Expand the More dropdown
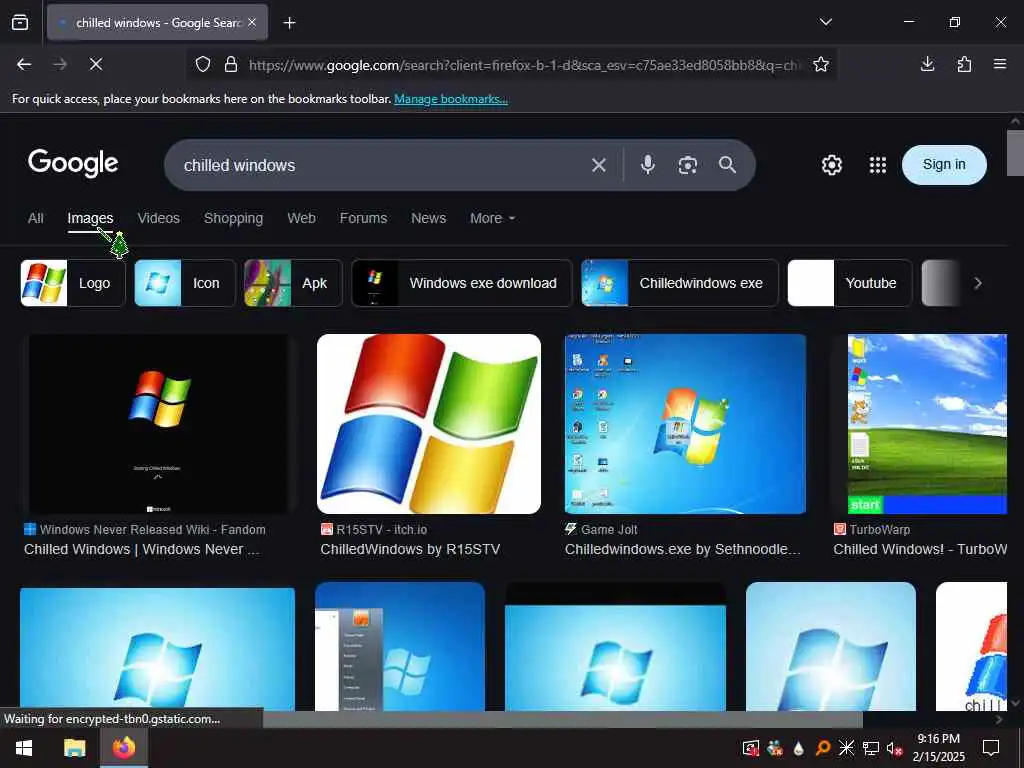This screenshot has width=1024, height=768. (x=492, y=218)
